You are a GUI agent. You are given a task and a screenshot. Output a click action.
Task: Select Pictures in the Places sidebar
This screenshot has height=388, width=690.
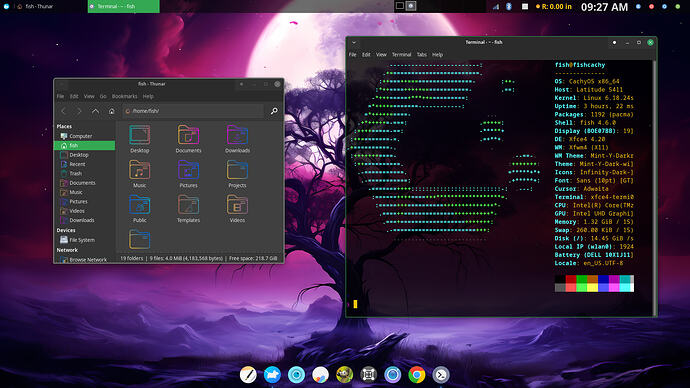click(84, 201)
